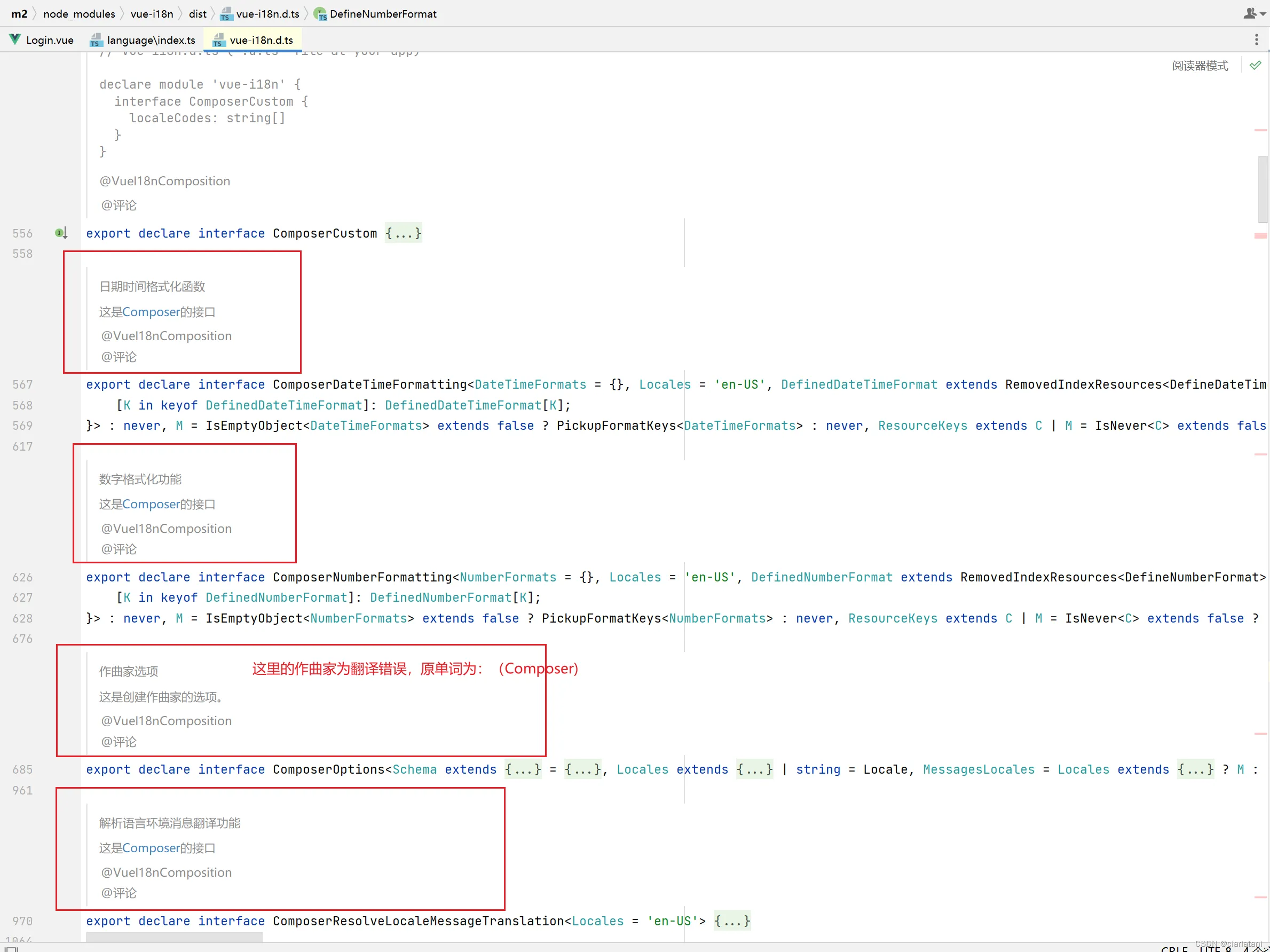Click the green inspection checkmark icon

1256,66
